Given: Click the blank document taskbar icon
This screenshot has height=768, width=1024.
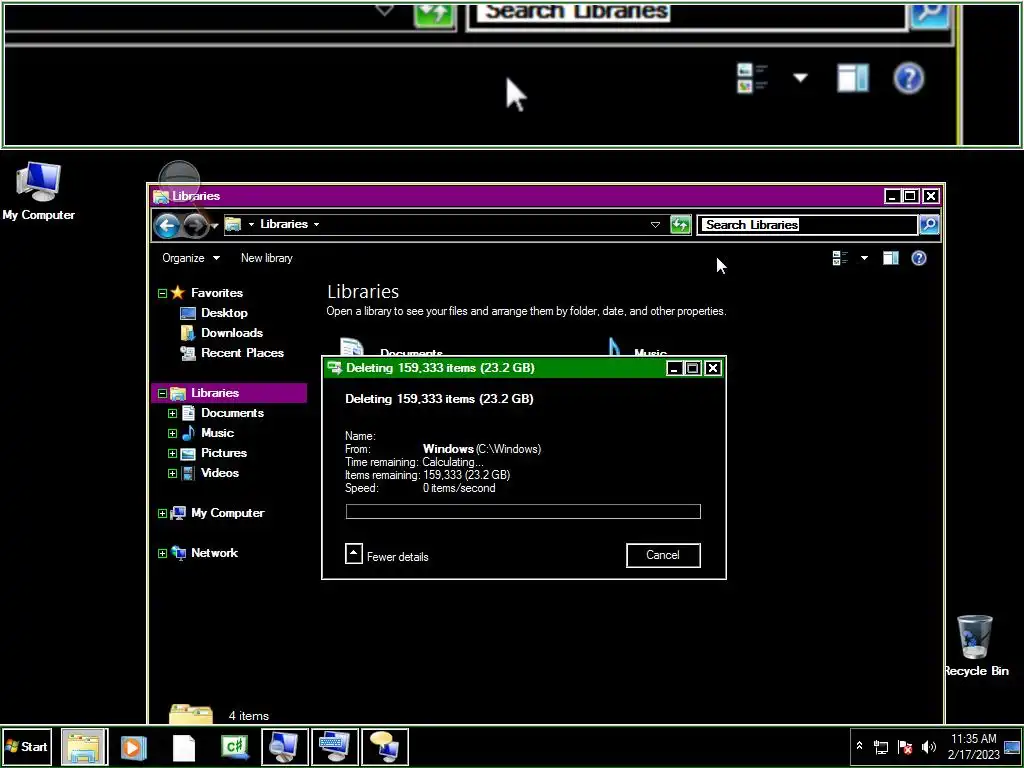Looking at the screenshot, I should 184,747.
